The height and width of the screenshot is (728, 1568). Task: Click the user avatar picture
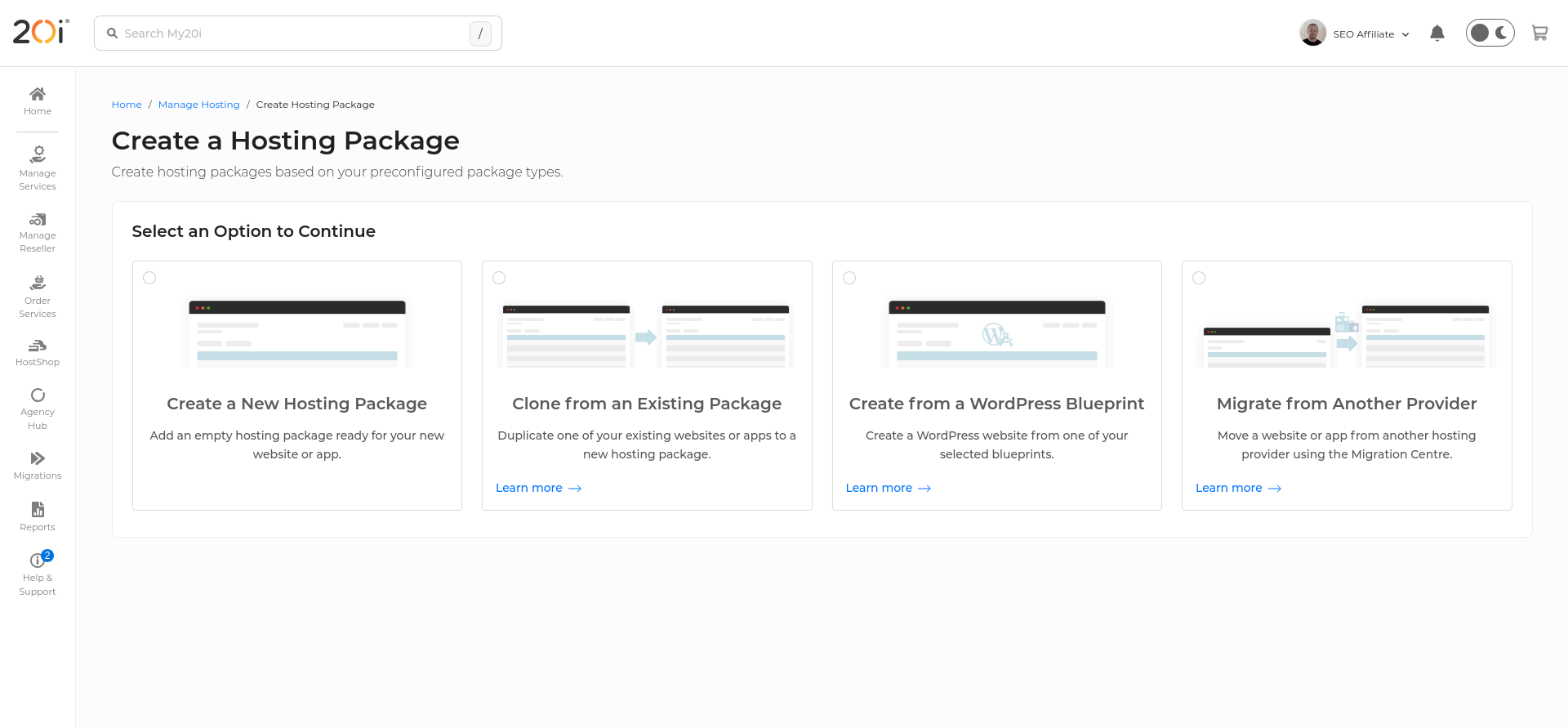[1312, 33]
